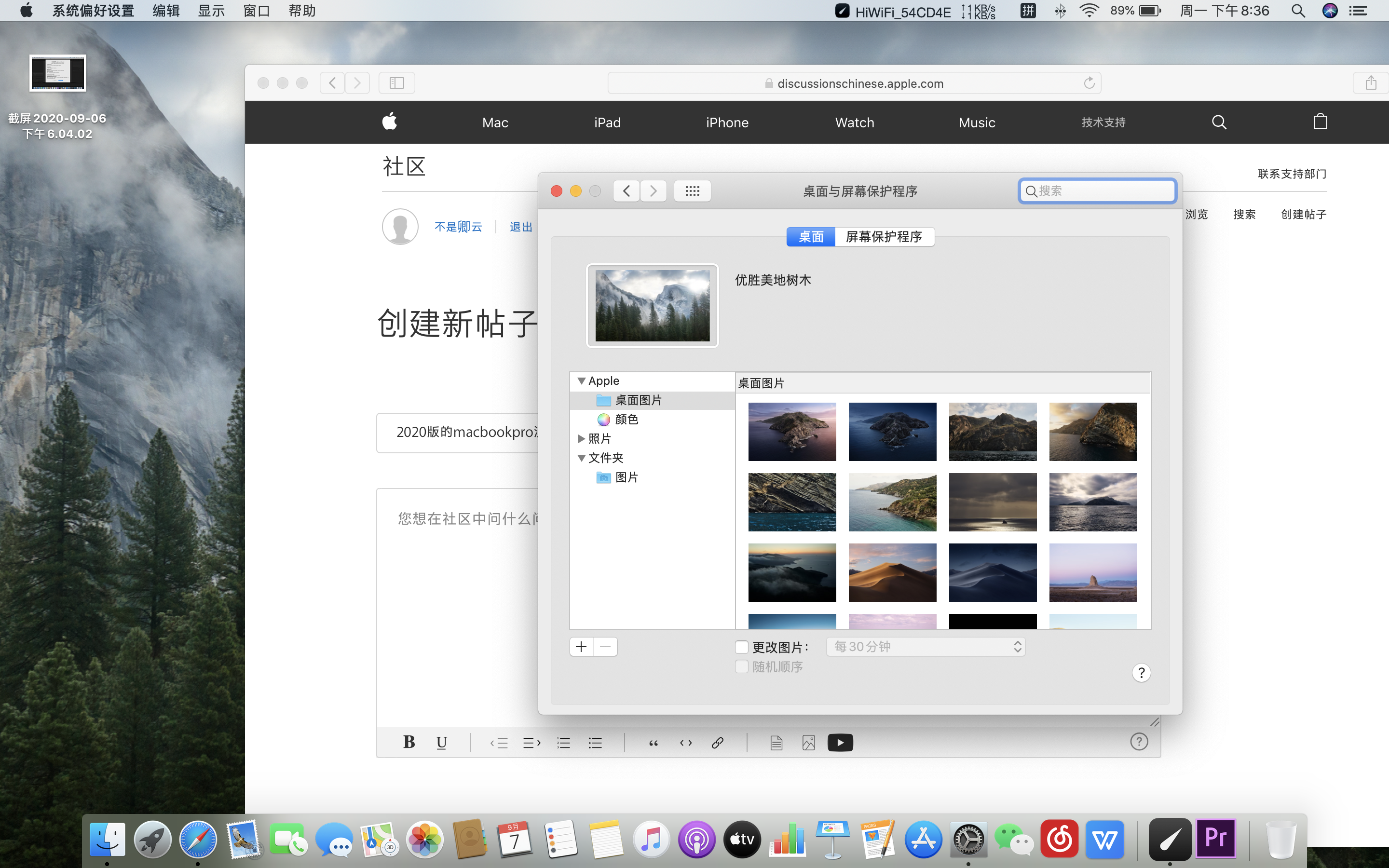Insert a link with the chain icon
The width and height of the screenshot is (1389, 868).
717,743
